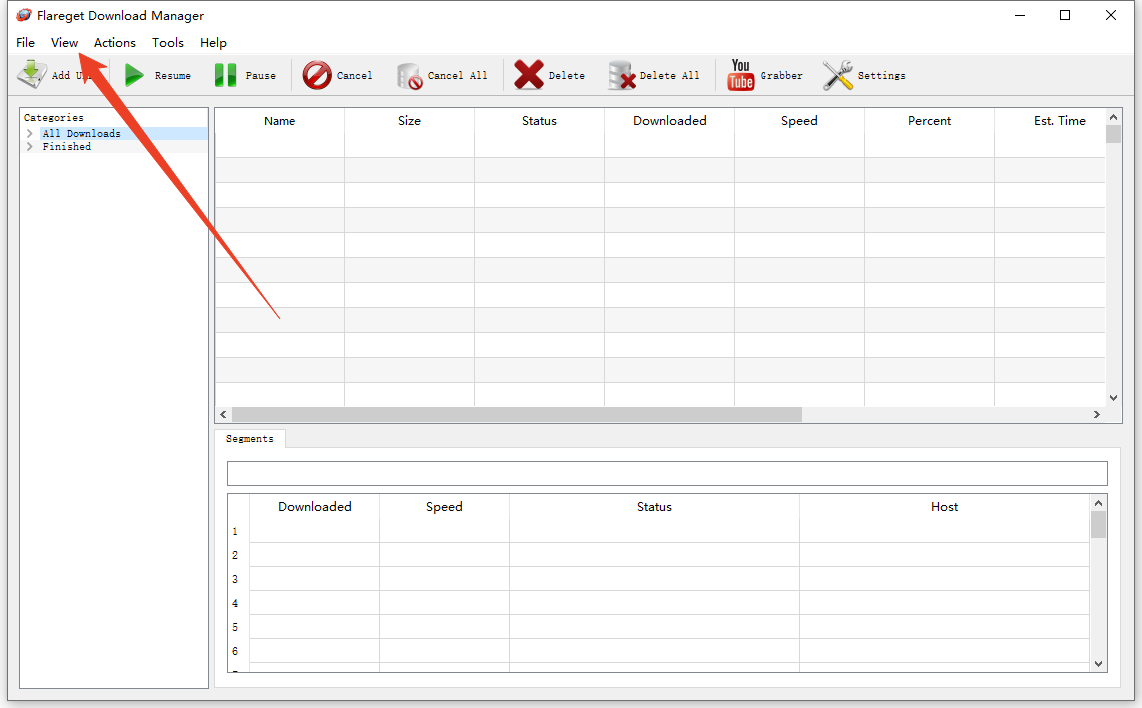Viewport: 1142px width, 708px height.
Task: Click the segments table scroll down arrow
Action: pyautogui.click(x=1098, y=664)
